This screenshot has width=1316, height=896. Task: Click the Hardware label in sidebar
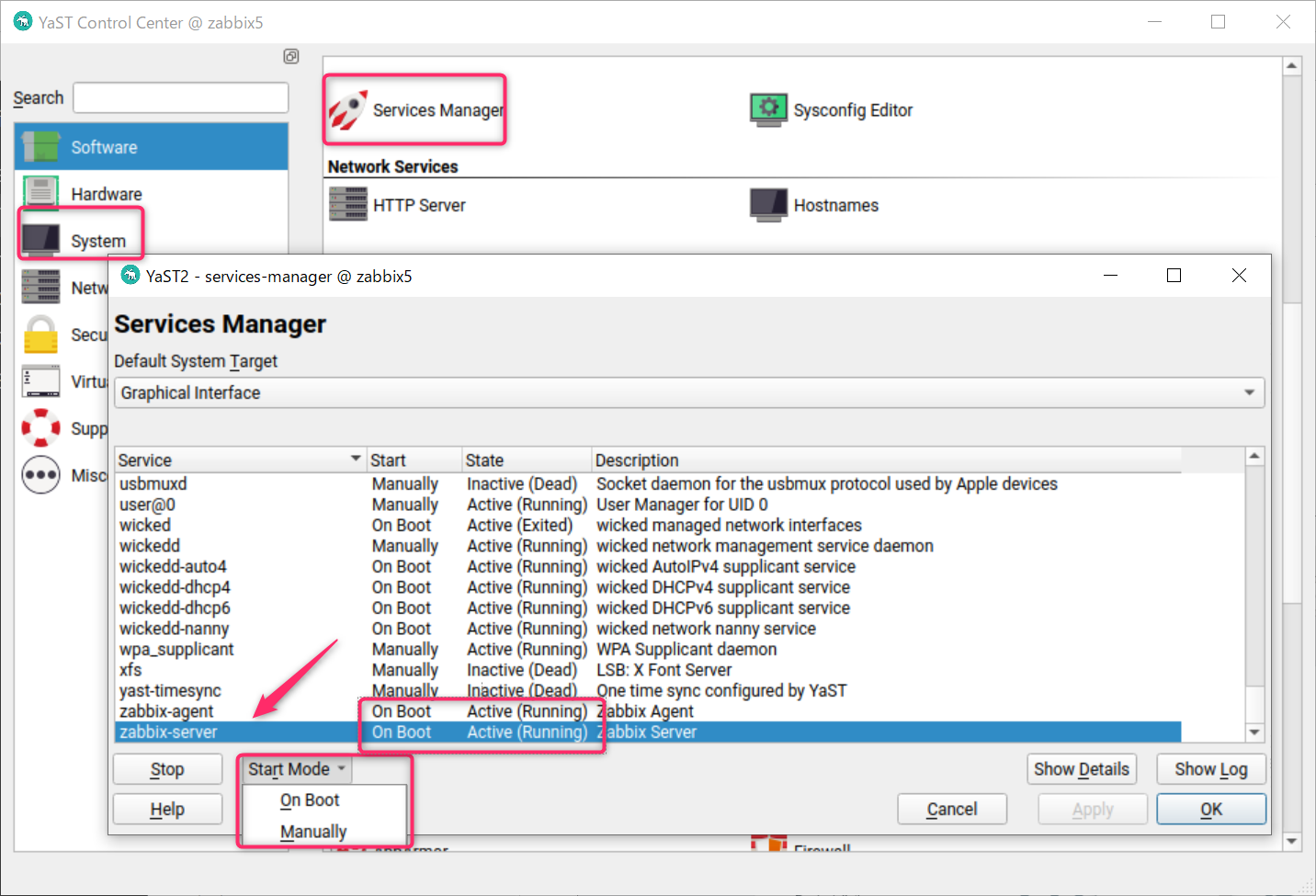click(x=107, y=194)
